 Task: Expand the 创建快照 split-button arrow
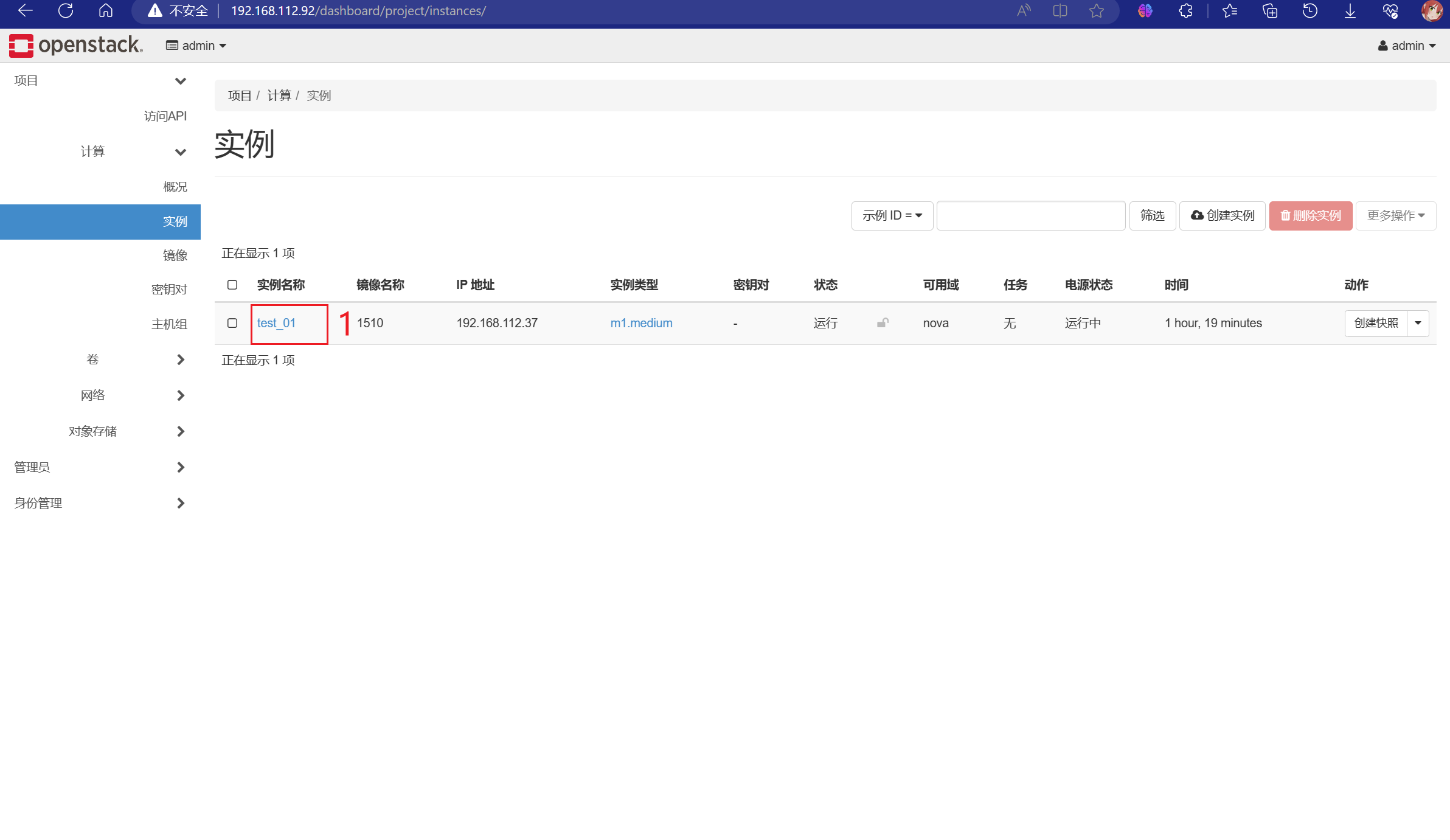point(1418,323)
